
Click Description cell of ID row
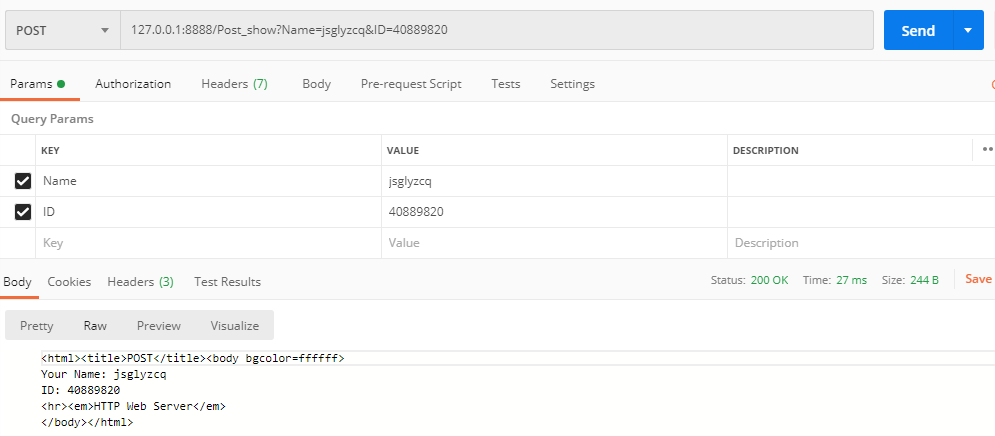coord(861,212)
